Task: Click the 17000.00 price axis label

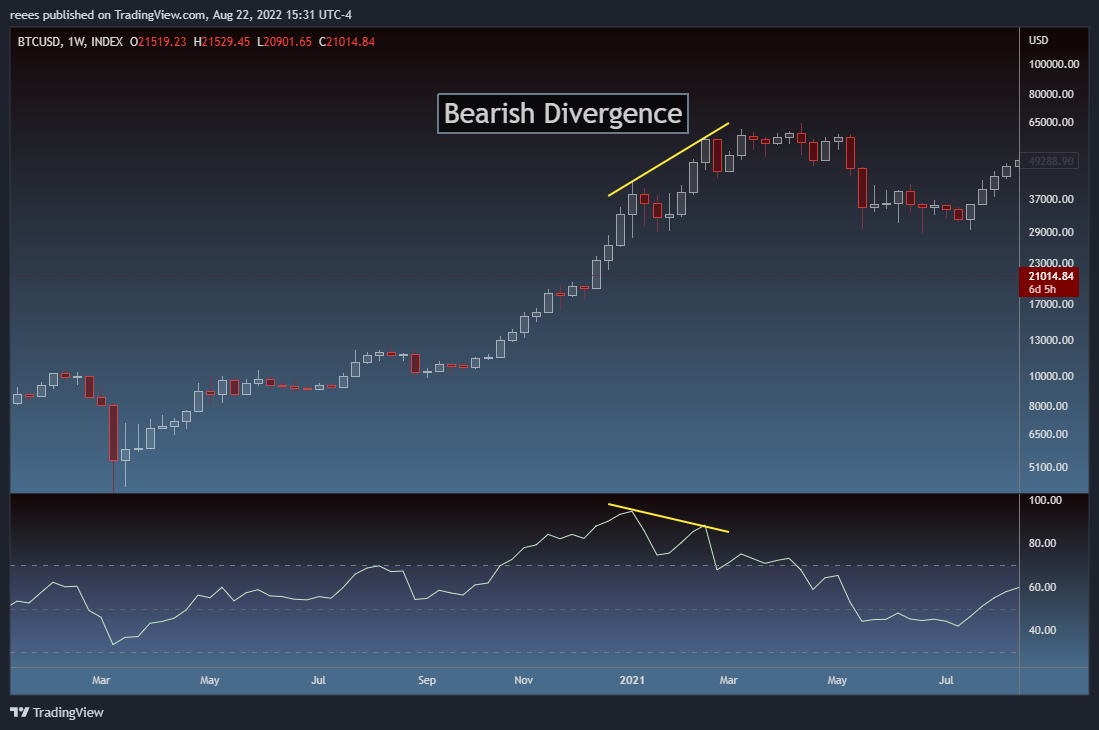Action: (x=1051, y=304)
